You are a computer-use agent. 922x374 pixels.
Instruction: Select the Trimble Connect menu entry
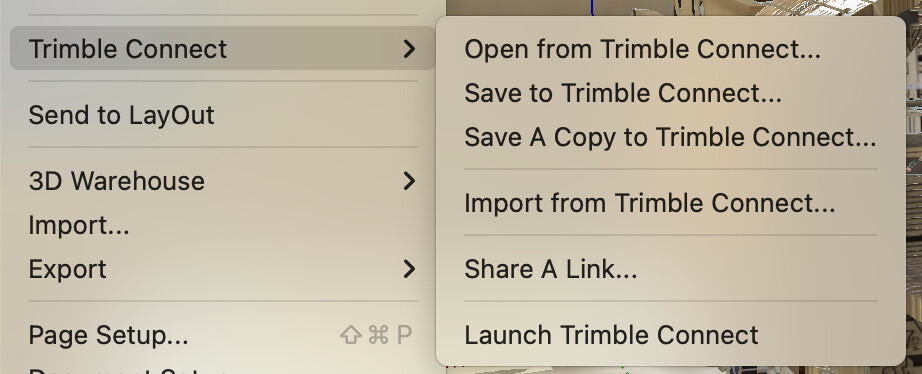pos(222,48)
